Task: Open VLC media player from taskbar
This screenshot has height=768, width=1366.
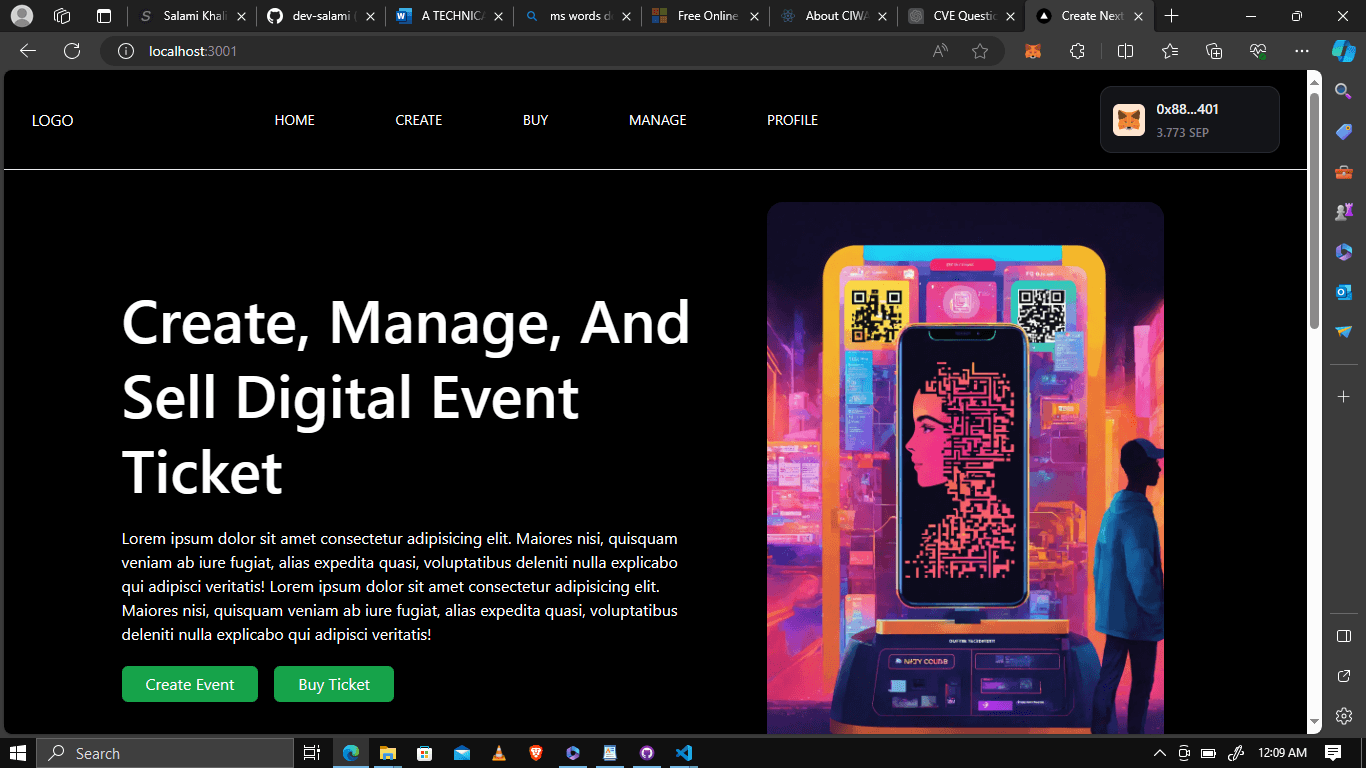Action: coord(498,752)
